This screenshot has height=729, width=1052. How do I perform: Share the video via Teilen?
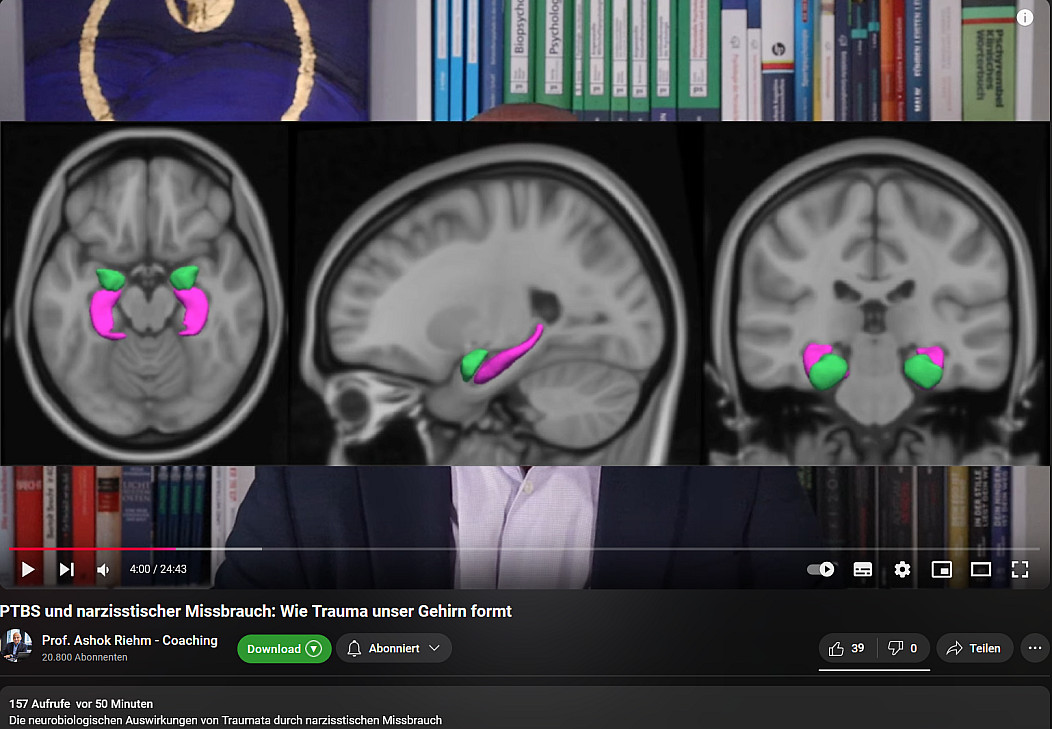pyautogui.click(x=973, y=648)
